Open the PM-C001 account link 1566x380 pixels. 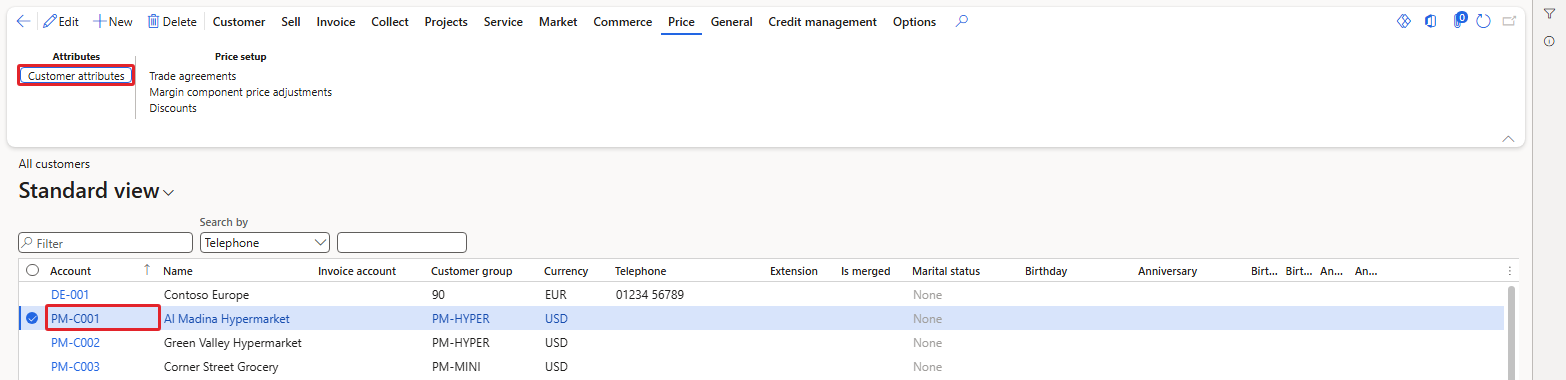(75, 318)
